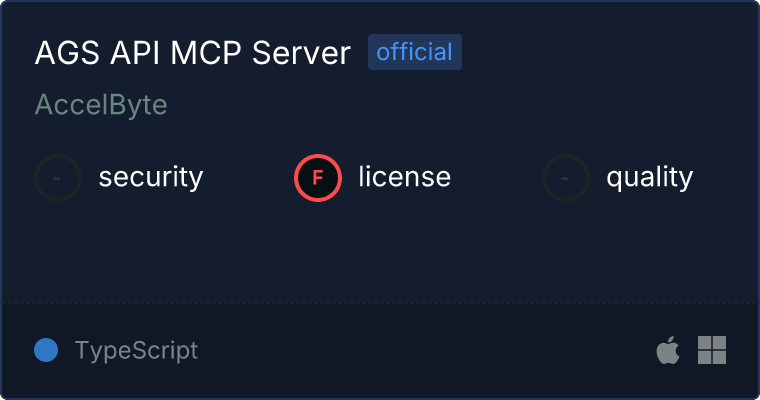The width and height of the screenshot is (760, 400).
Task: Click the blue official badge
Action: coord(415,52)
